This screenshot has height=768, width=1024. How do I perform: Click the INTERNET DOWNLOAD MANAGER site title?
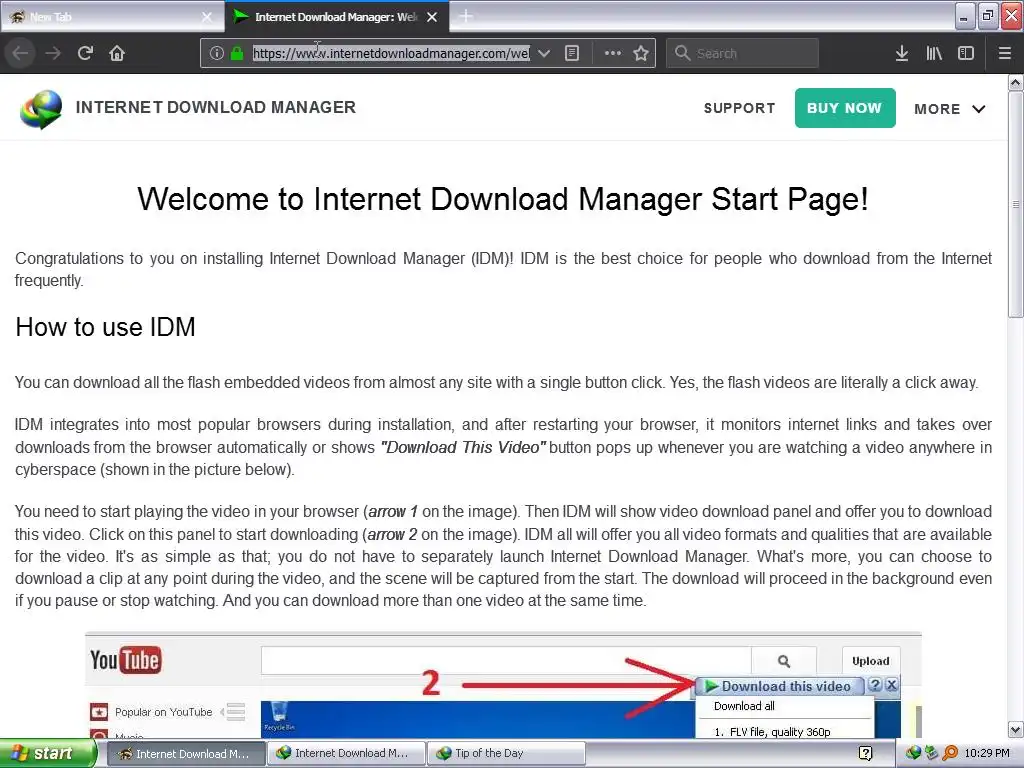point(216,107)
